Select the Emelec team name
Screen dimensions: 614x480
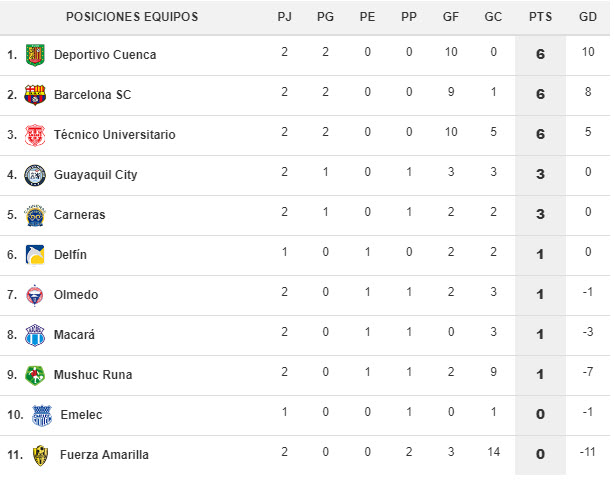81,415
